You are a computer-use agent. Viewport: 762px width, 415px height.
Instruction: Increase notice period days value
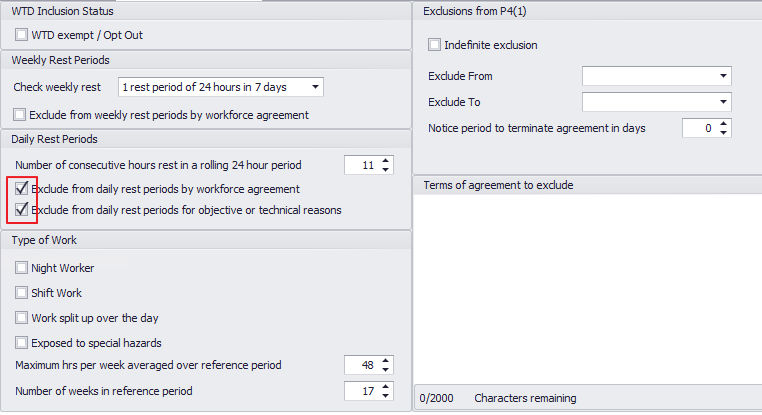pos(724,123)
